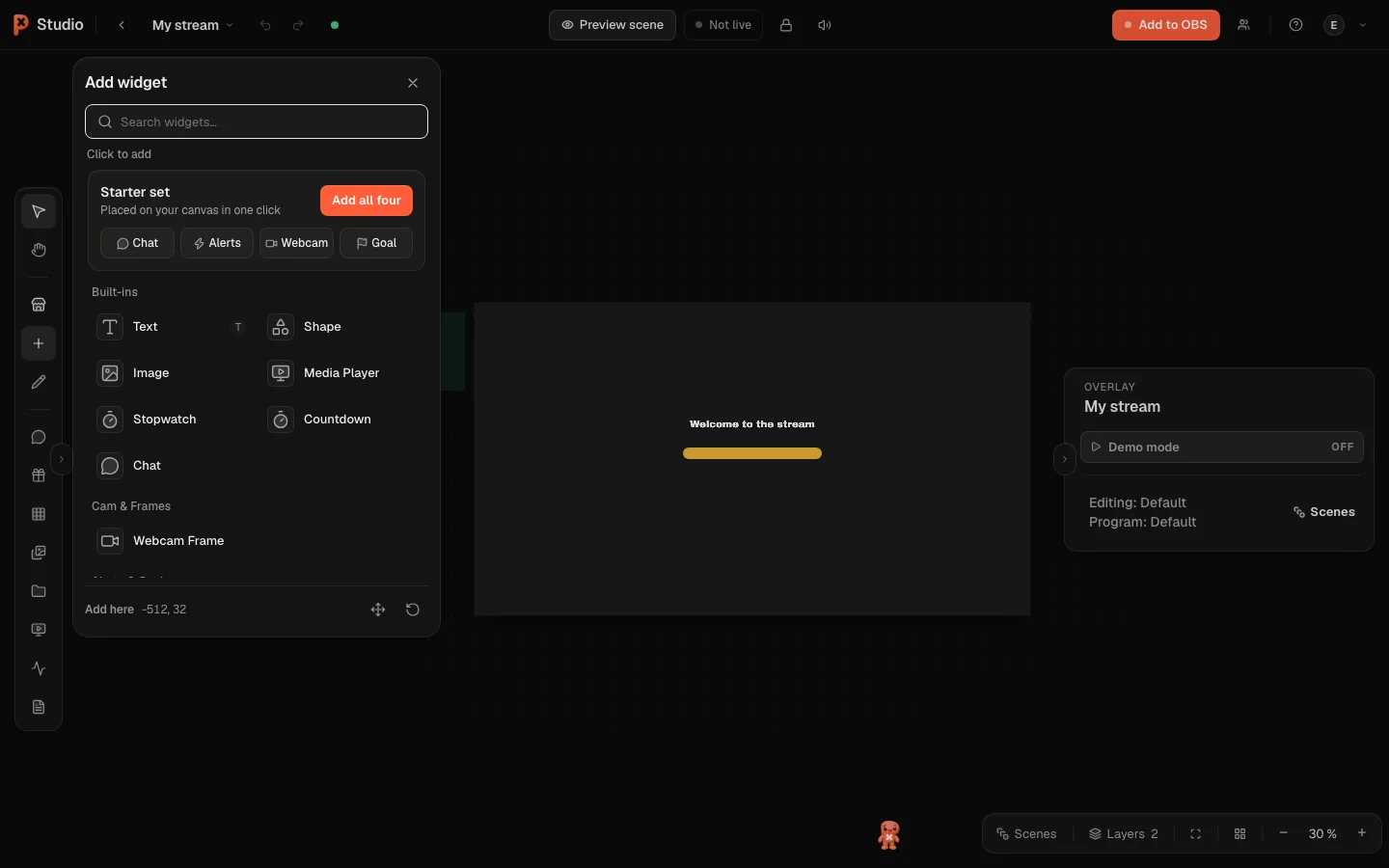Click the speaker sound icon
1389x868 pixels.
point(825,25)
